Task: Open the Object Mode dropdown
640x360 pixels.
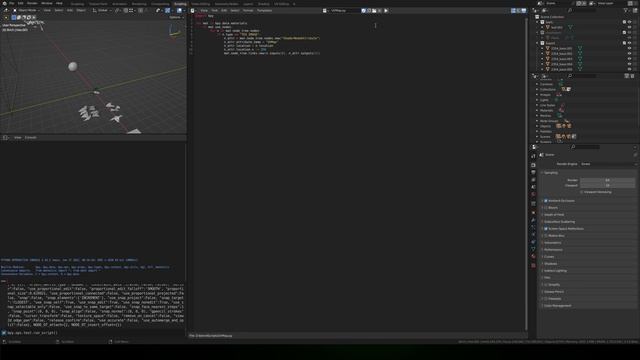Action: (27, 10)
